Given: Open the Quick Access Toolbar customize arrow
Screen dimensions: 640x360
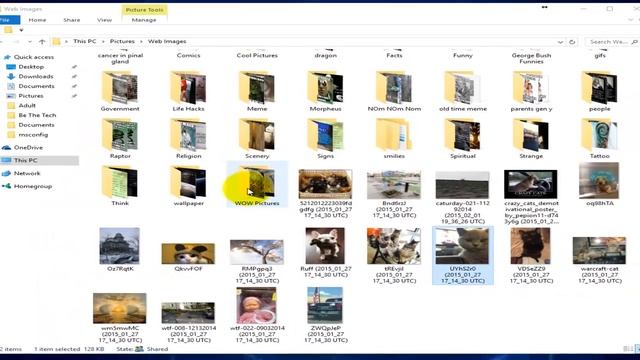Looking at the screenshot, I should (x=21, y=30).
